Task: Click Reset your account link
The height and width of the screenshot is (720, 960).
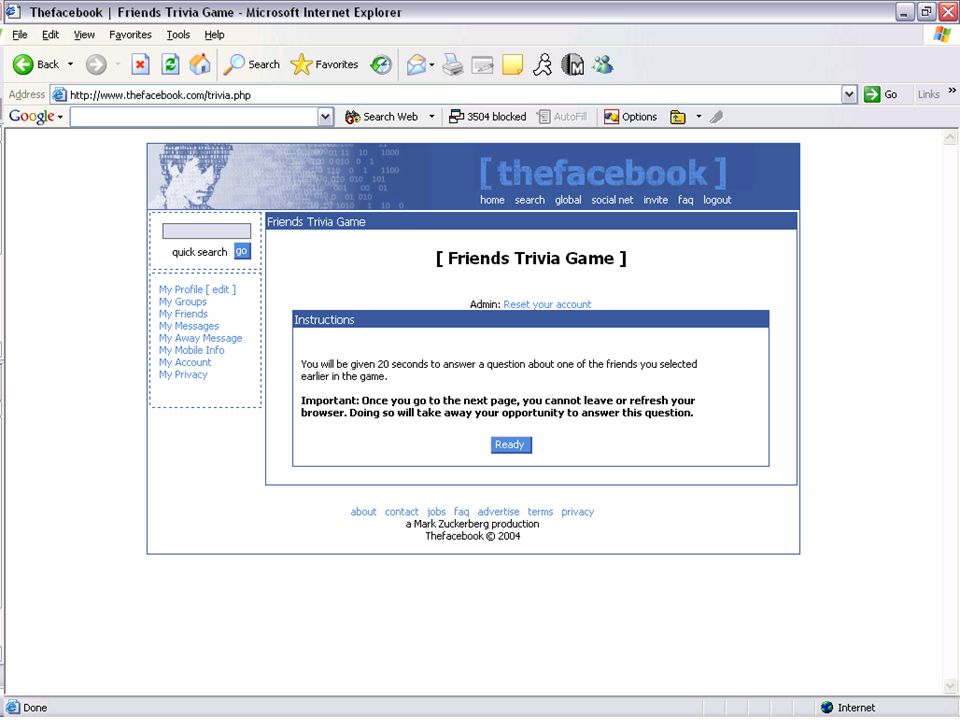Action: click(547, 304)
